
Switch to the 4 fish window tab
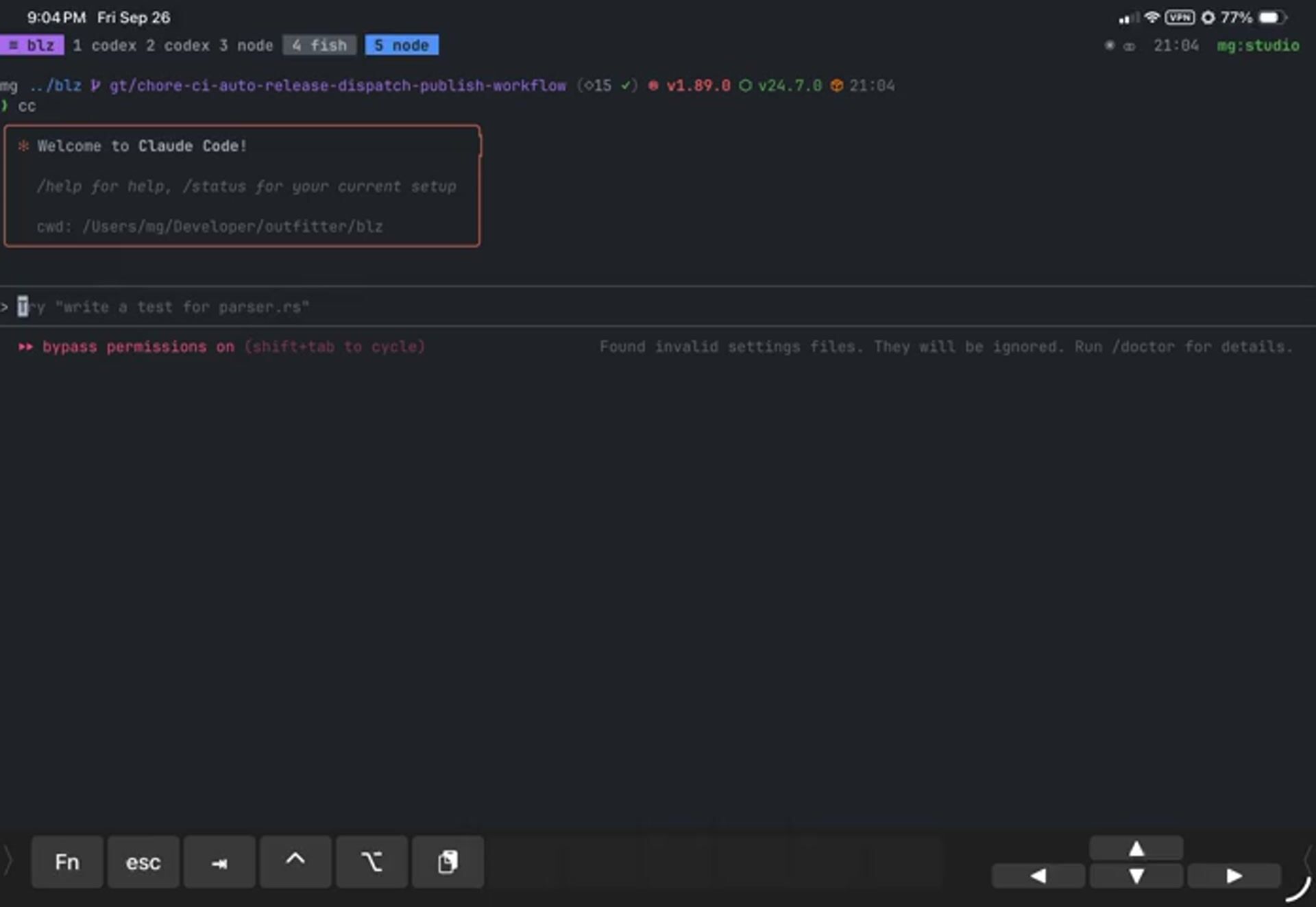point(319,45)
